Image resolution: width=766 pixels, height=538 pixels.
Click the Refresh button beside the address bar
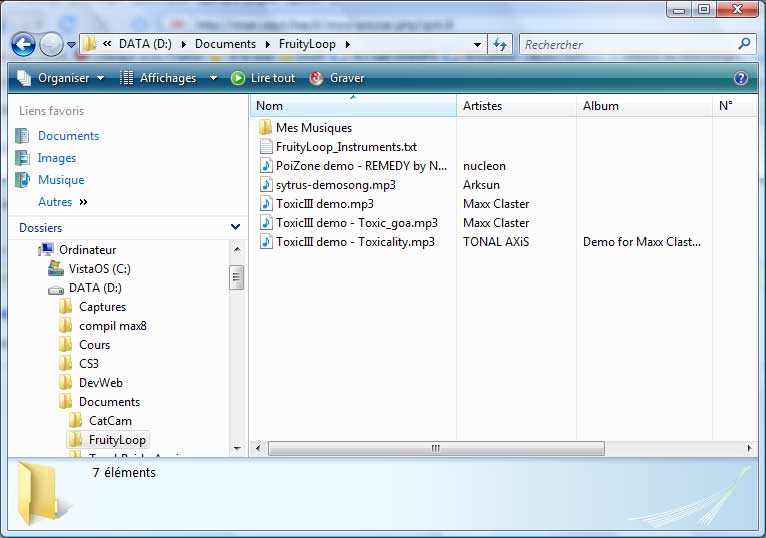(x=500, y=44)
